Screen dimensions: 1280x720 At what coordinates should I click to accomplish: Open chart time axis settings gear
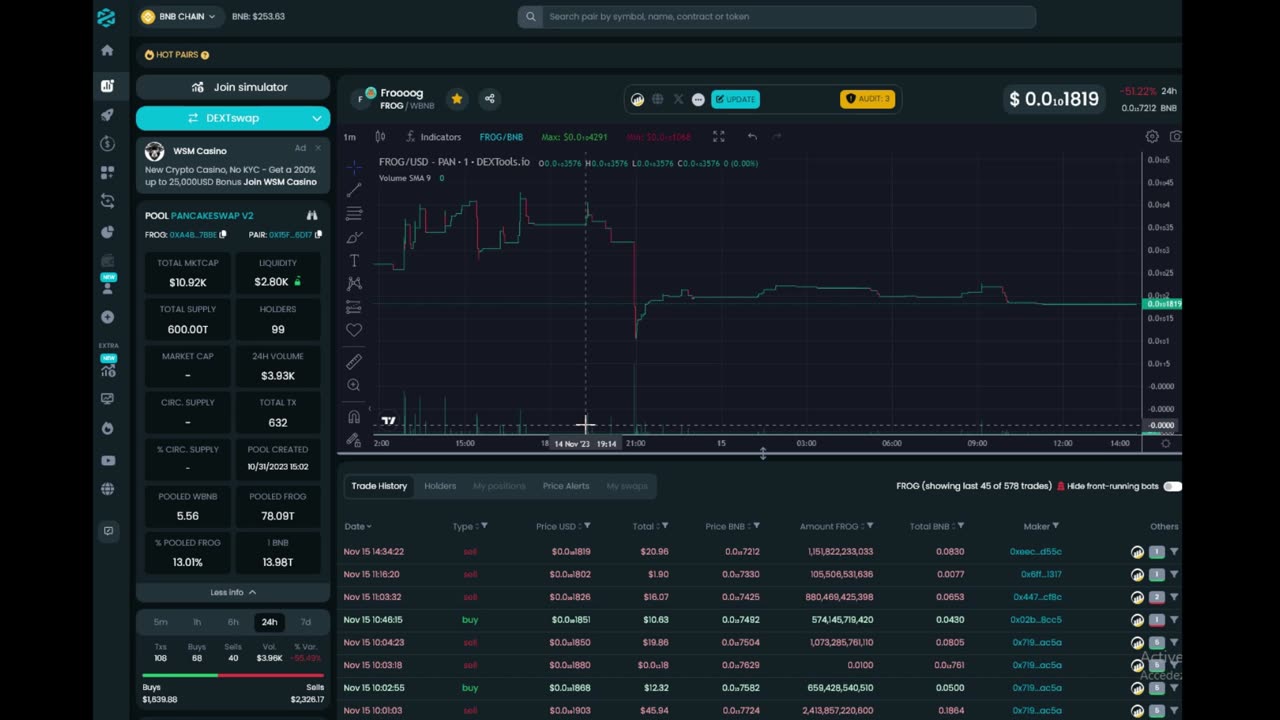pyautogui.click(x=1165, y=443)
